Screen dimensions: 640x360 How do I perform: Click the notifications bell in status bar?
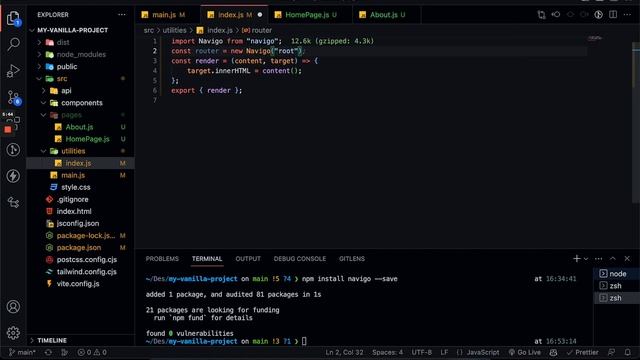click(627, 352)
